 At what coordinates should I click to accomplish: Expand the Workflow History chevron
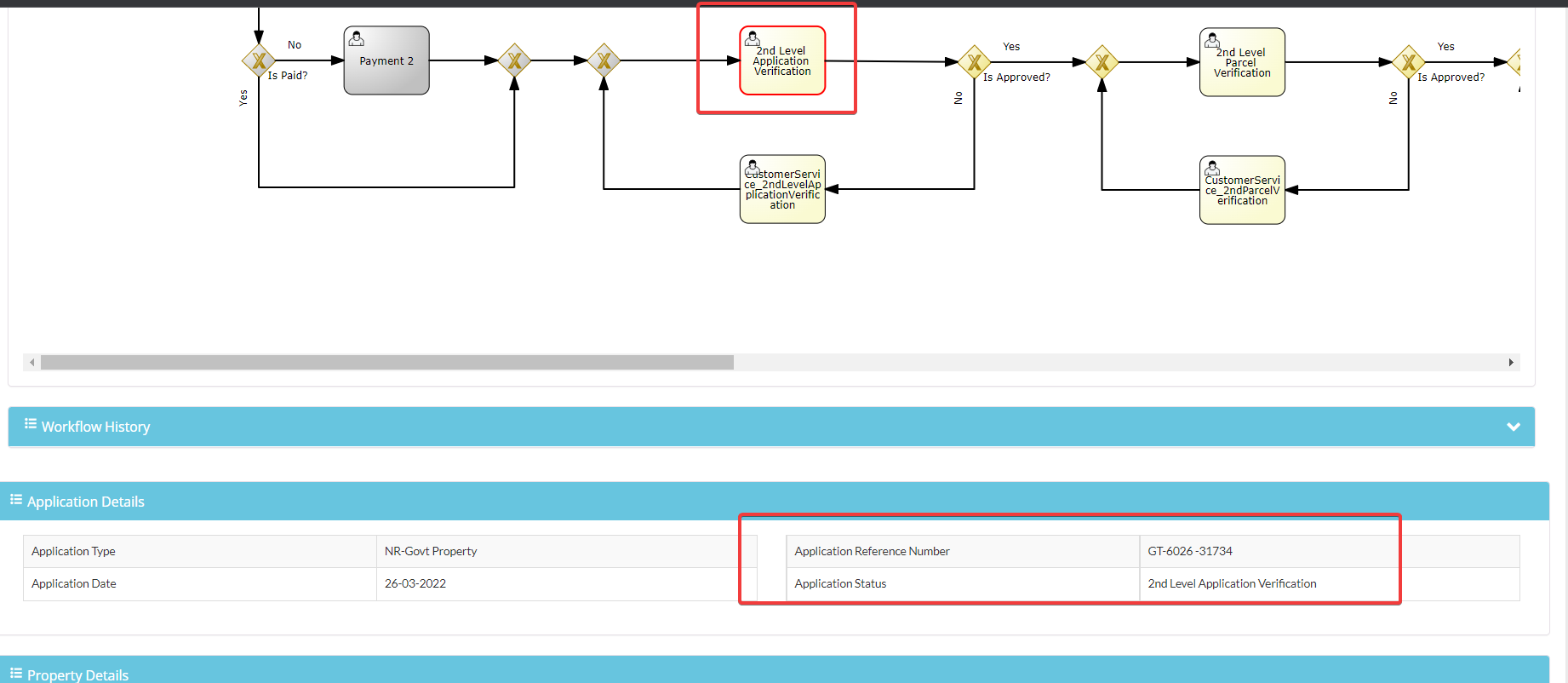pyautogui.click(x=1514, y=427)
